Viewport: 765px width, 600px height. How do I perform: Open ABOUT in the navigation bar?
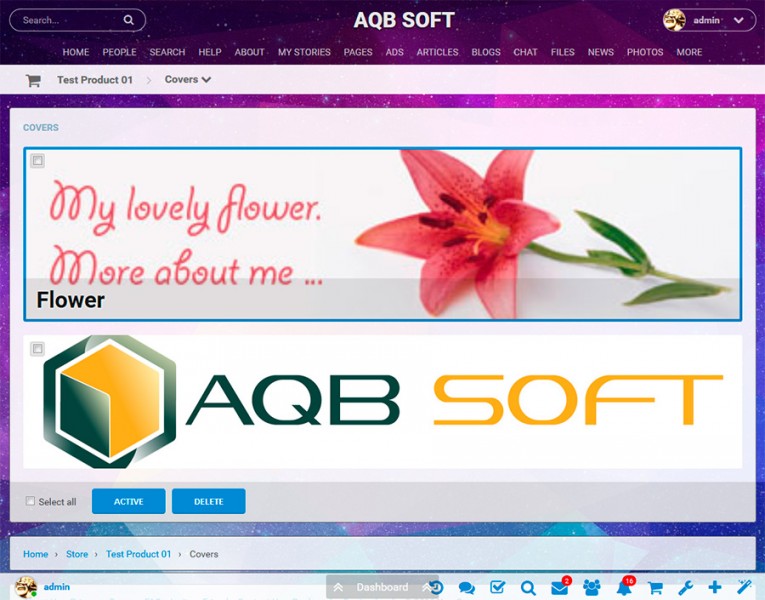[249, 52]
